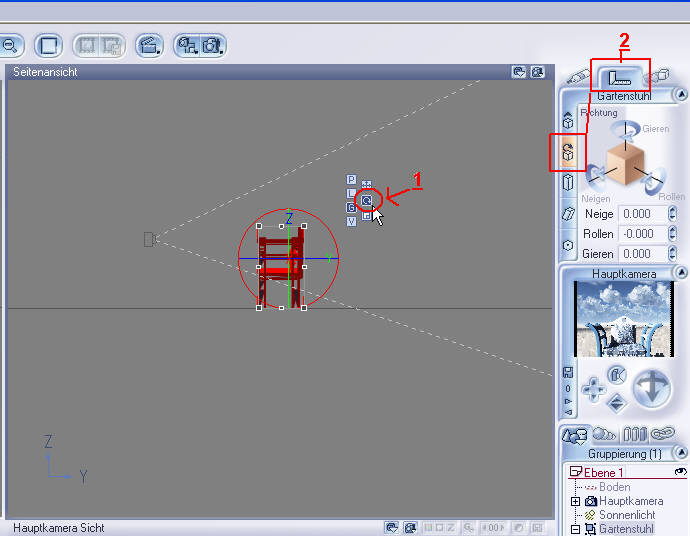Click the Rollen value stepper arrows

(672, 234)
